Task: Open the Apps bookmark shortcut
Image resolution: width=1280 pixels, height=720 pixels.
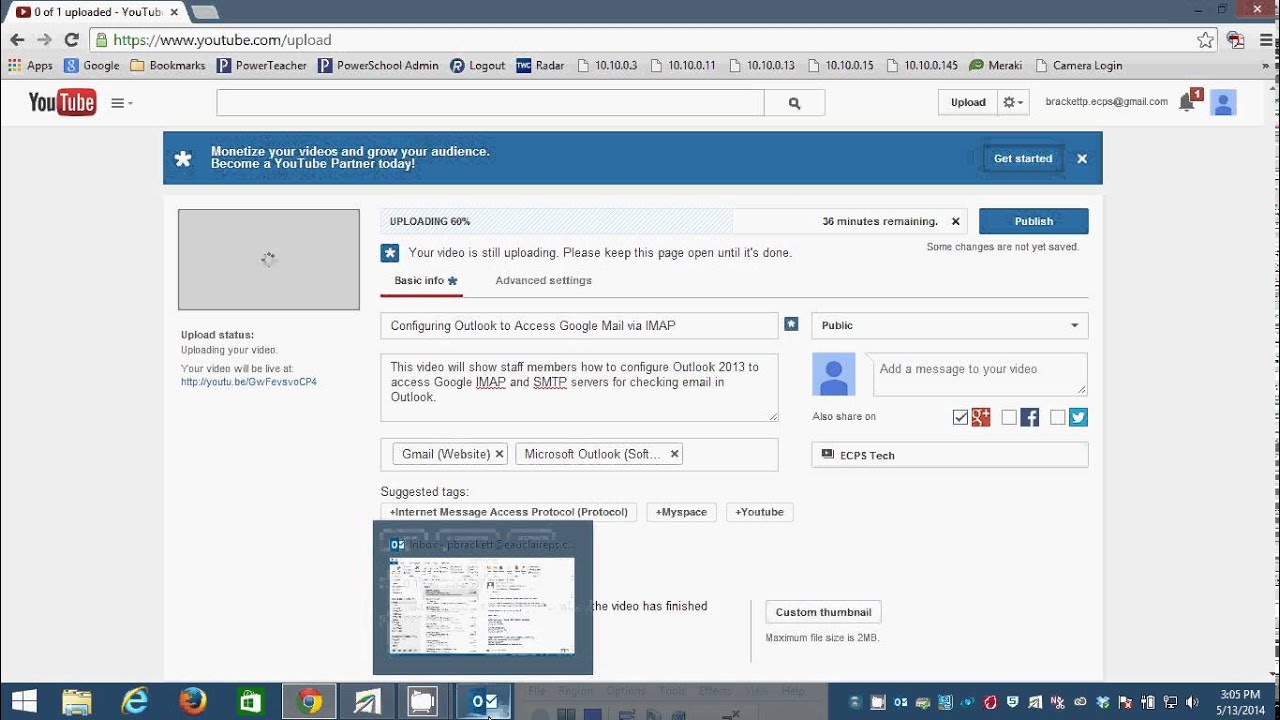Action: point(30,65)
